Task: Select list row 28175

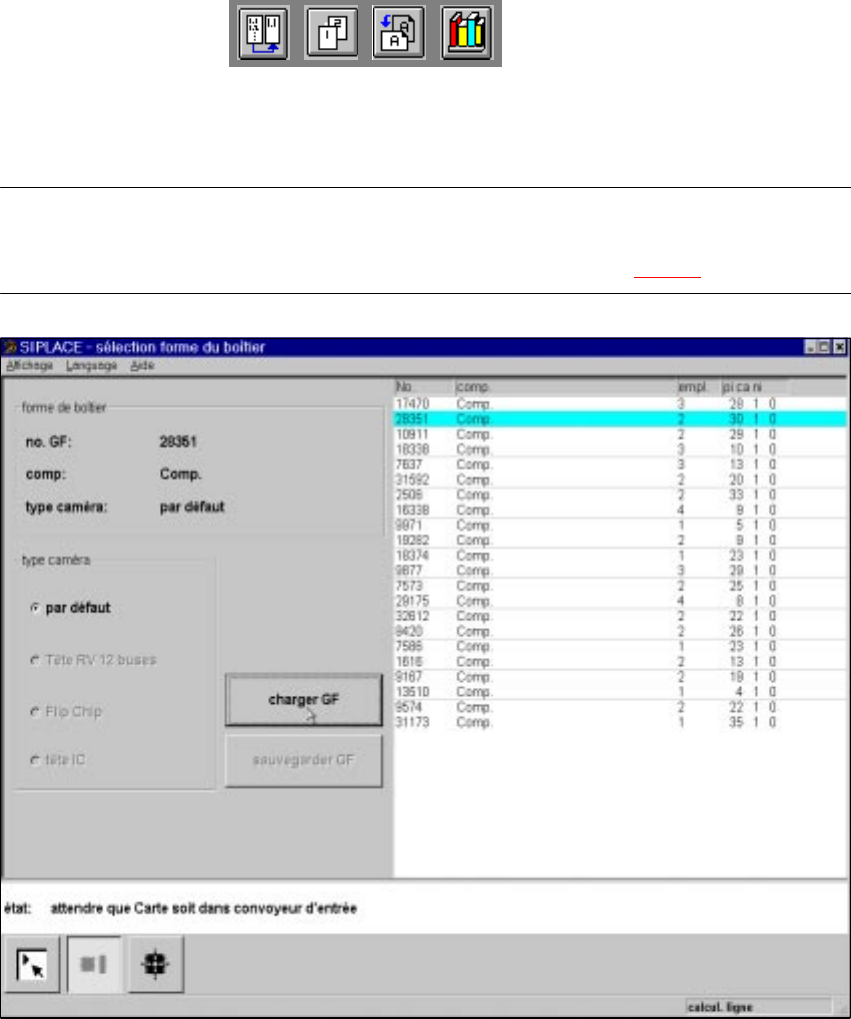Action: click(620, 601)
